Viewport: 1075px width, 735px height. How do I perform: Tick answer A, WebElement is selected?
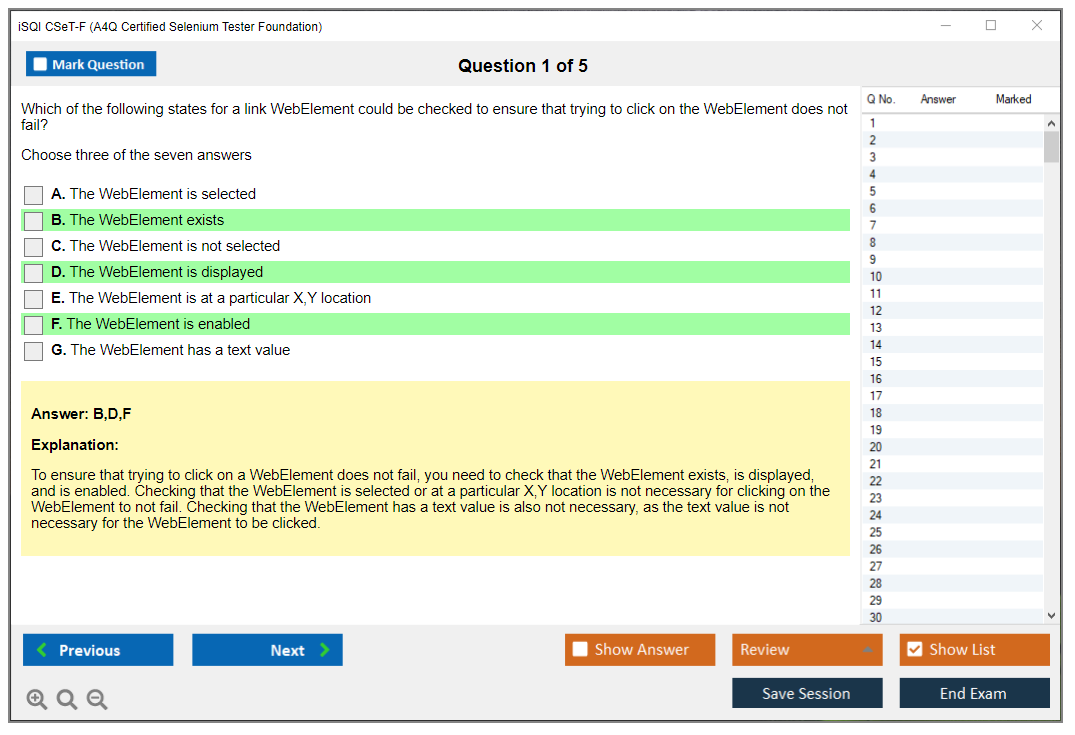pyautogui.click(x=34, y=195)
